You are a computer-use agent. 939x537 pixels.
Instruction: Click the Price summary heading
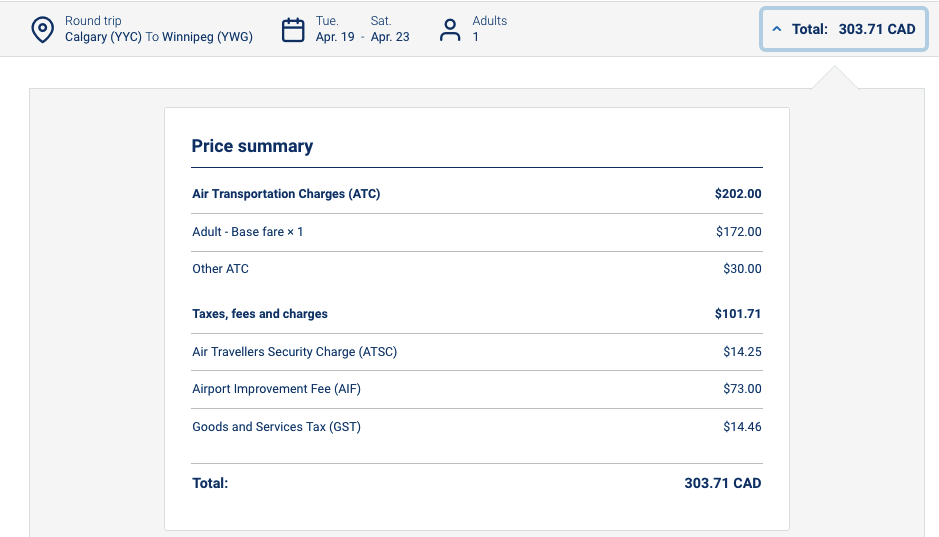coord(252,146)
